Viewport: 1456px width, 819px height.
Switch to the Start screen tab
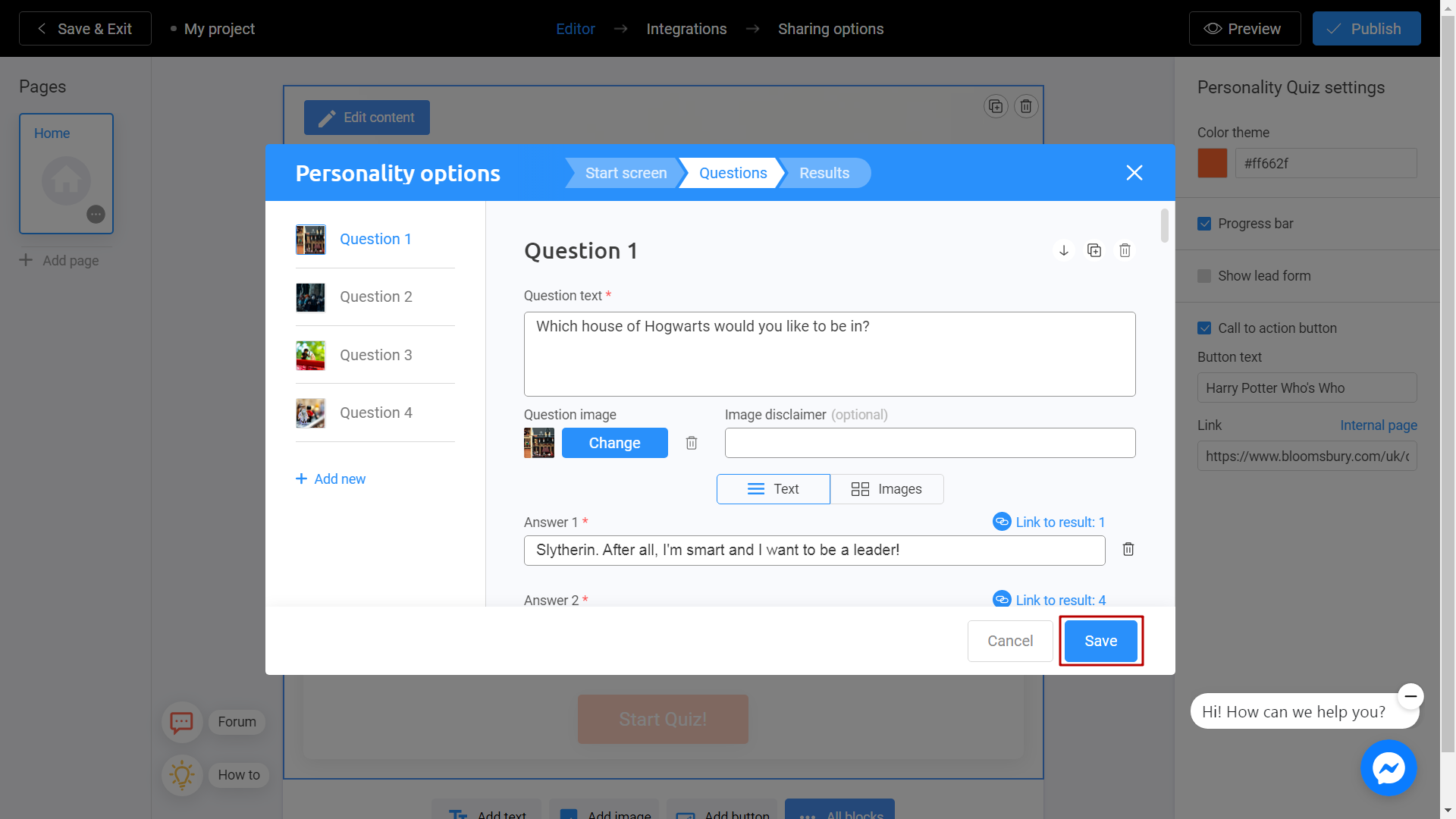625,173
